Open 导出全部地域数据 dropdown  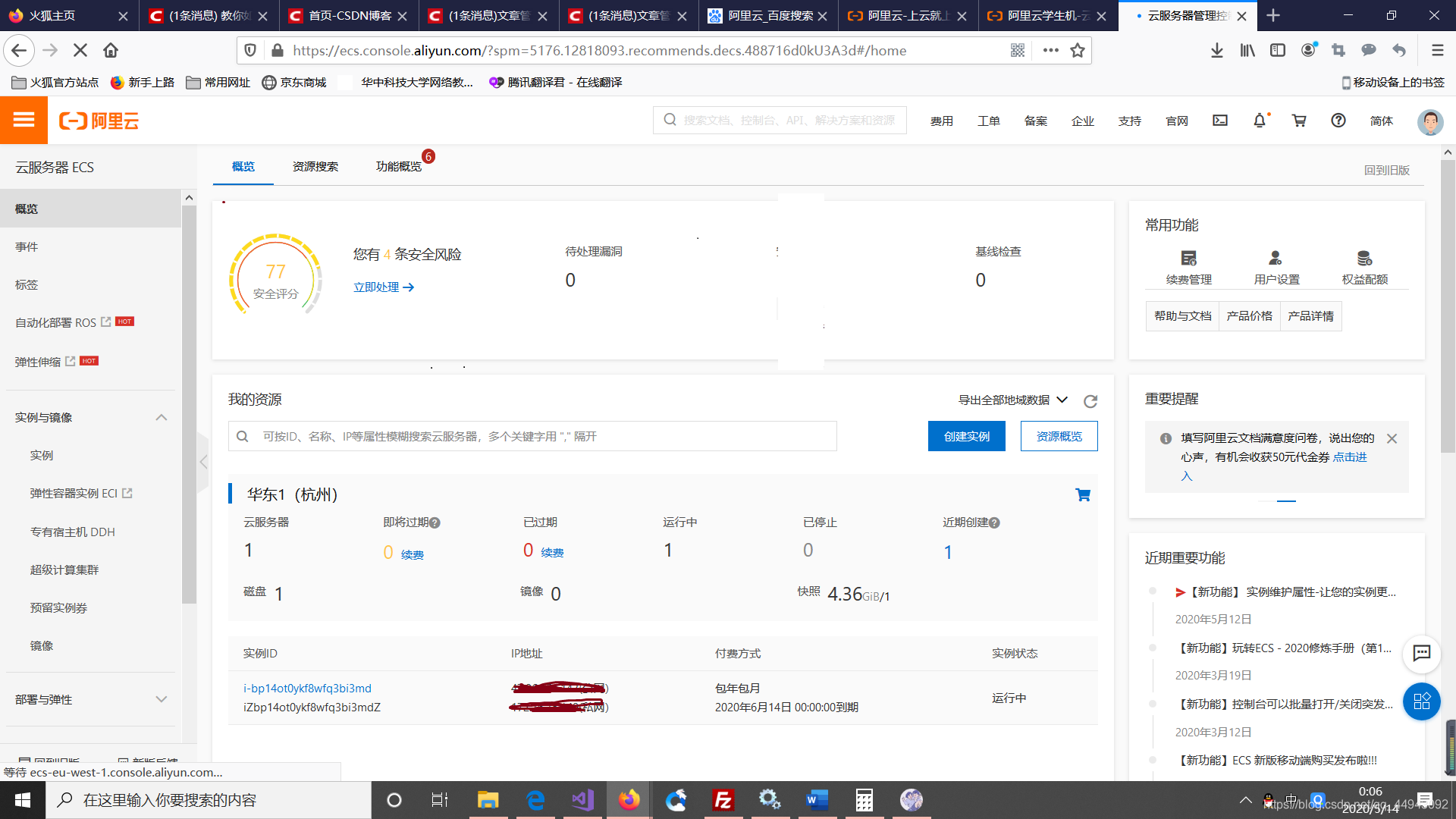coord(1013,400)
